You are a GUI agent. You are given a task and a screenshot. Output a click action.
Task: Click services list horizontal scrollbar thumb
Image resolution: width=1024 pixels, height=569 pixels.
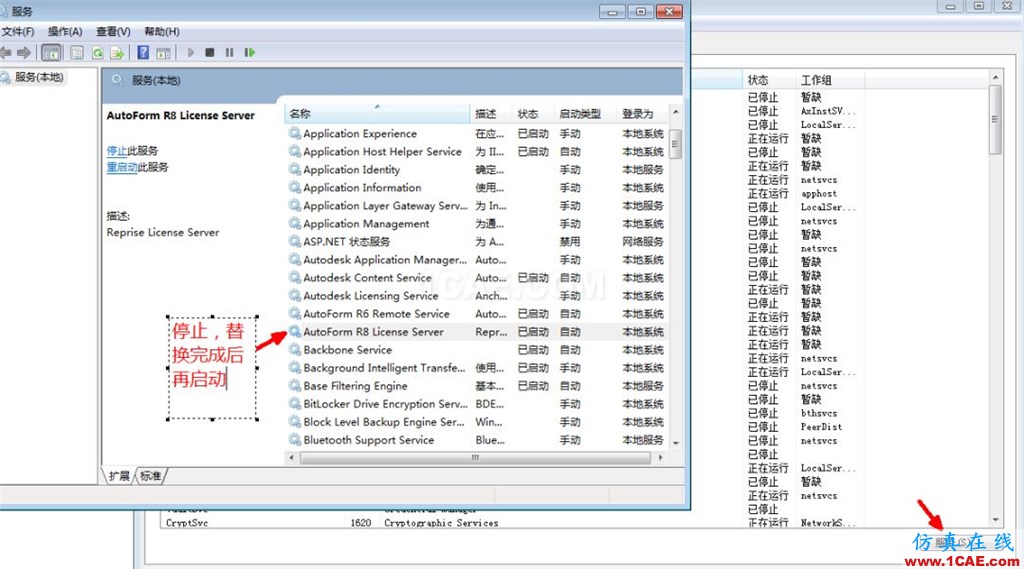coord(475,457)
